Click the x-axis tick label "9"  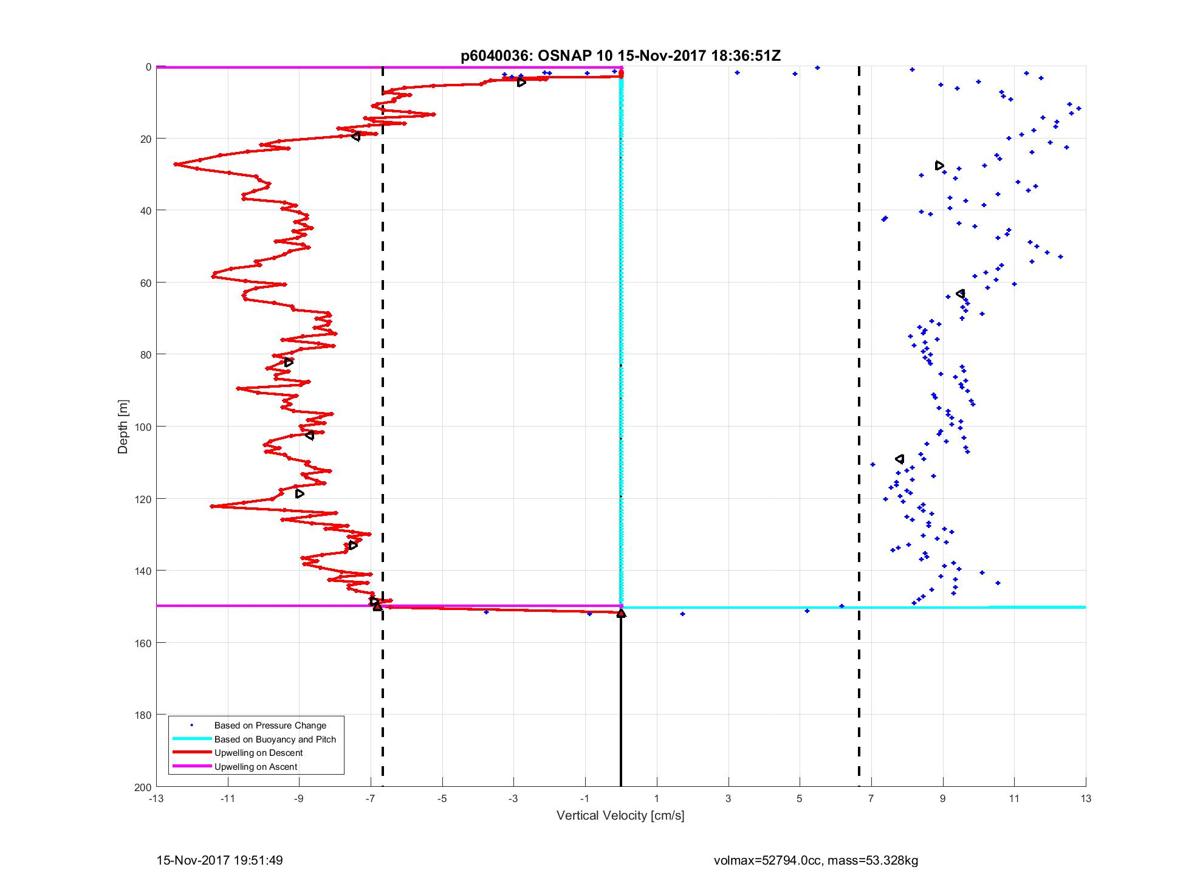[943, 799]
